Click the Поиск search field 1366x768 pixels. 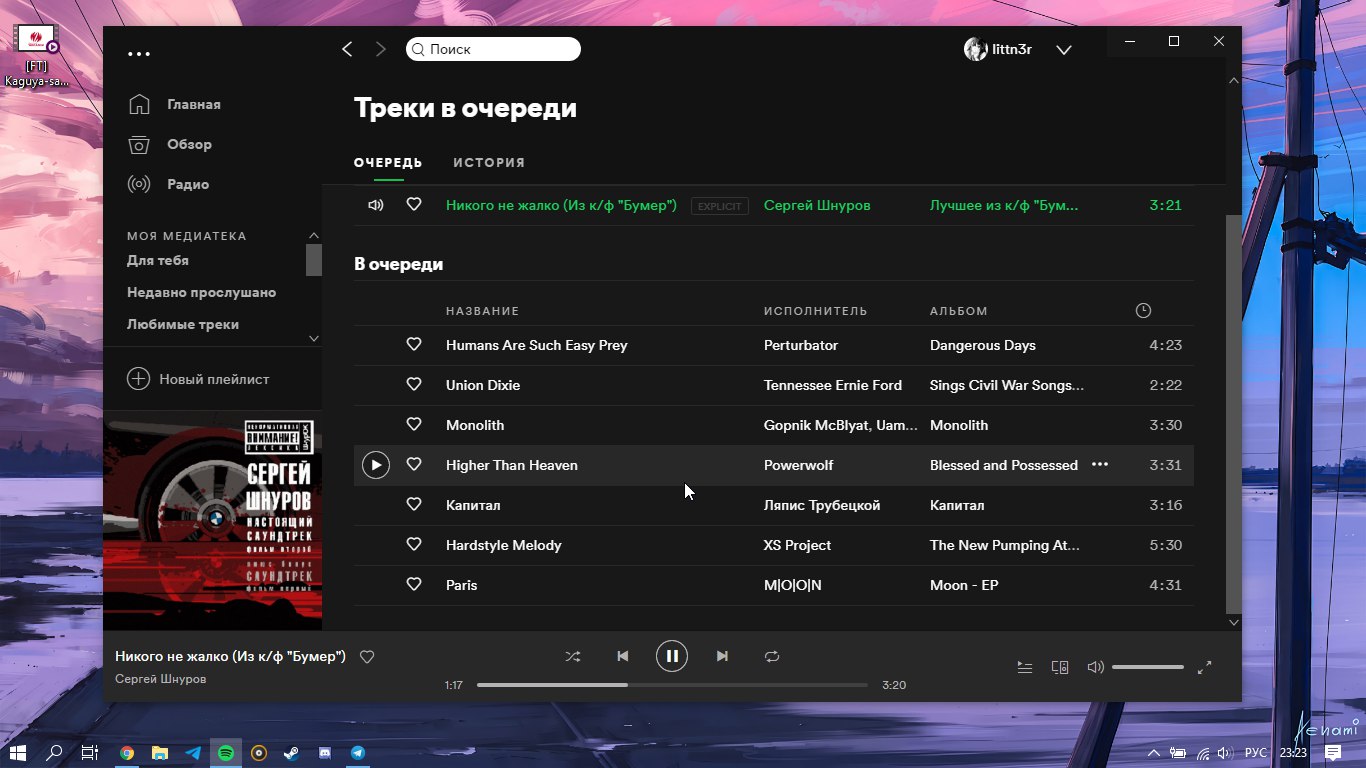pyautogui.click(x=493, y=49)
